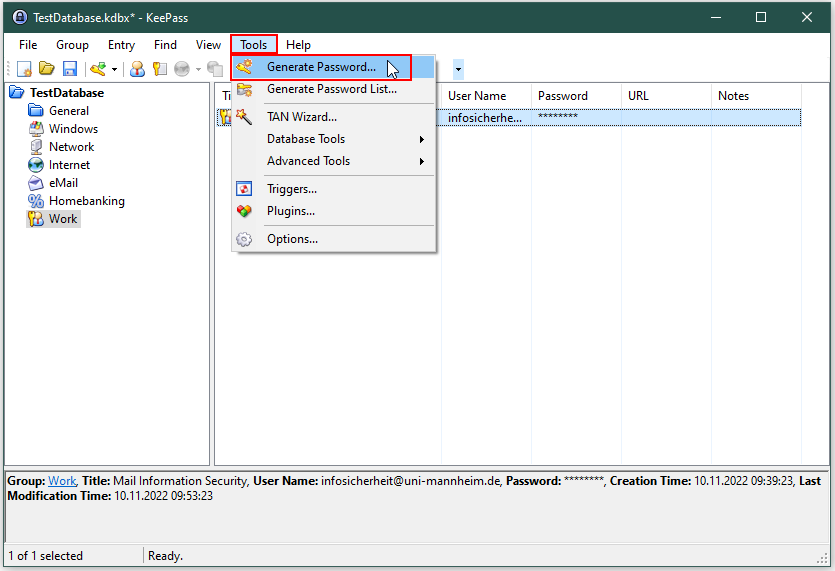Open the Open URL dropdown arrow

click(x=198, y=69)
